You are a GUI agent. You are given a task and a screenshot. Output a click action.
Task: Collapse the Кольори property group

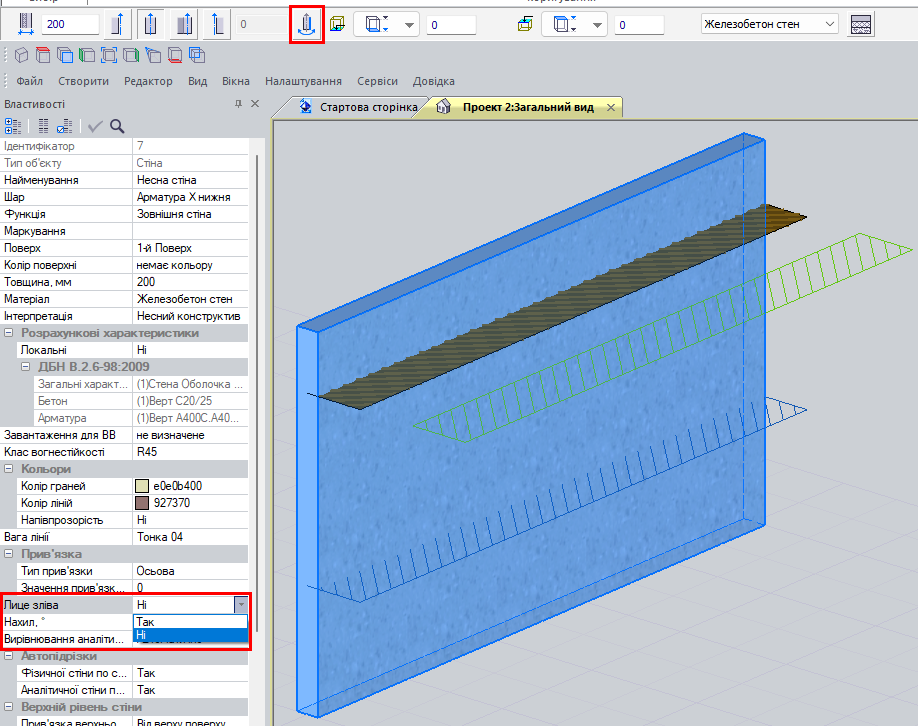(x=9, y=469)
